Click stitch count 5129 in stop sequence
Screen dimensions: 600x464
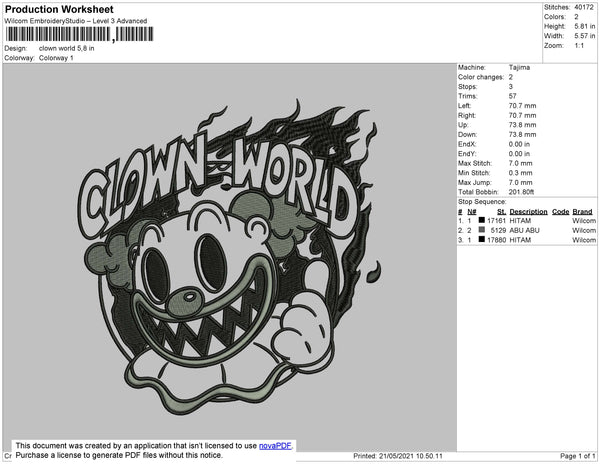pyautogui.click(x=498, y=230)
